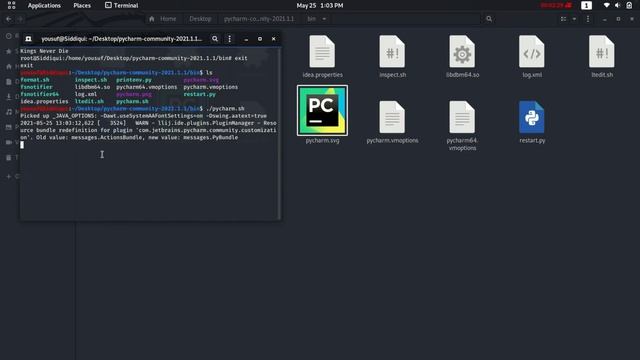Select the ltedit.sh script icon
Image resolution: width=640 pixels, height=360 pixels.
tap(602, 51)
